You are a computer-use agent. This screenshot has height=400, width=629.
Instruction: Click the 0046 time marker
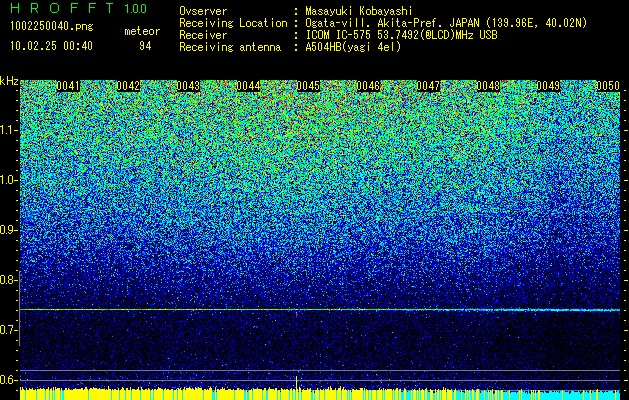click(x=368, y=86)
